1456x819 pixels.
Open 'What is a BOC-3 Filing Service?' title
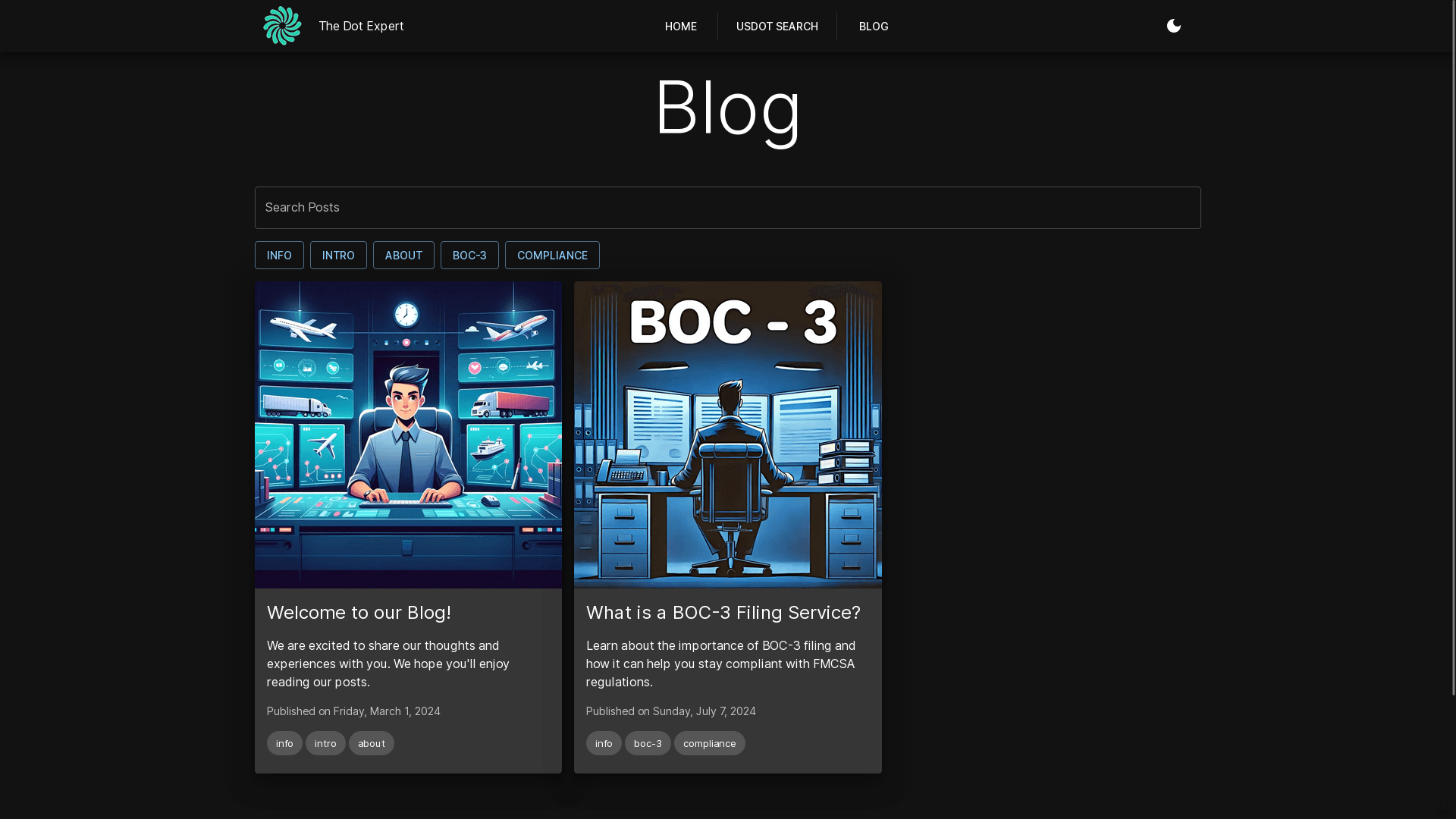click(723, 613)
